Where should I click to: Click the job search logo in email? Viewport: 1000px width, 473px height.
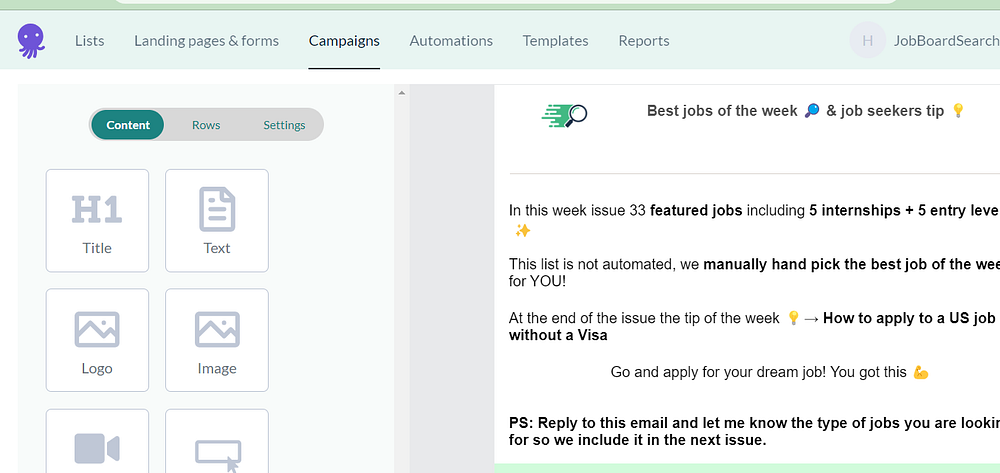pos(565,116)
